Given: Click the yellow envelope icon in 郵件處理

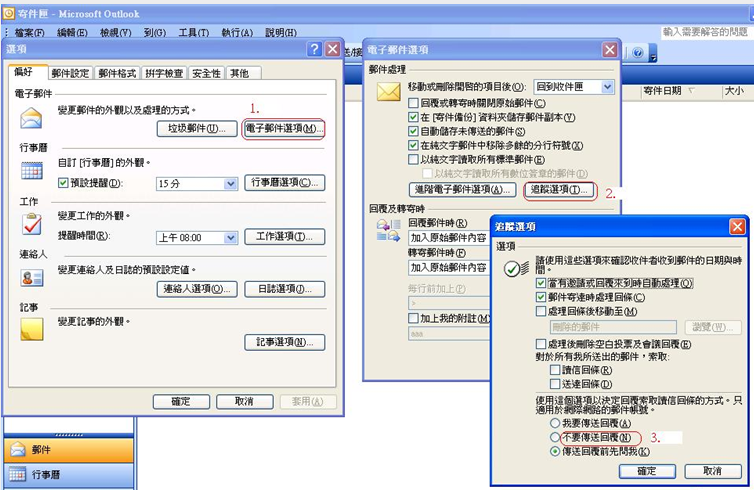Looking at the screenshot, I should (389, 91).
